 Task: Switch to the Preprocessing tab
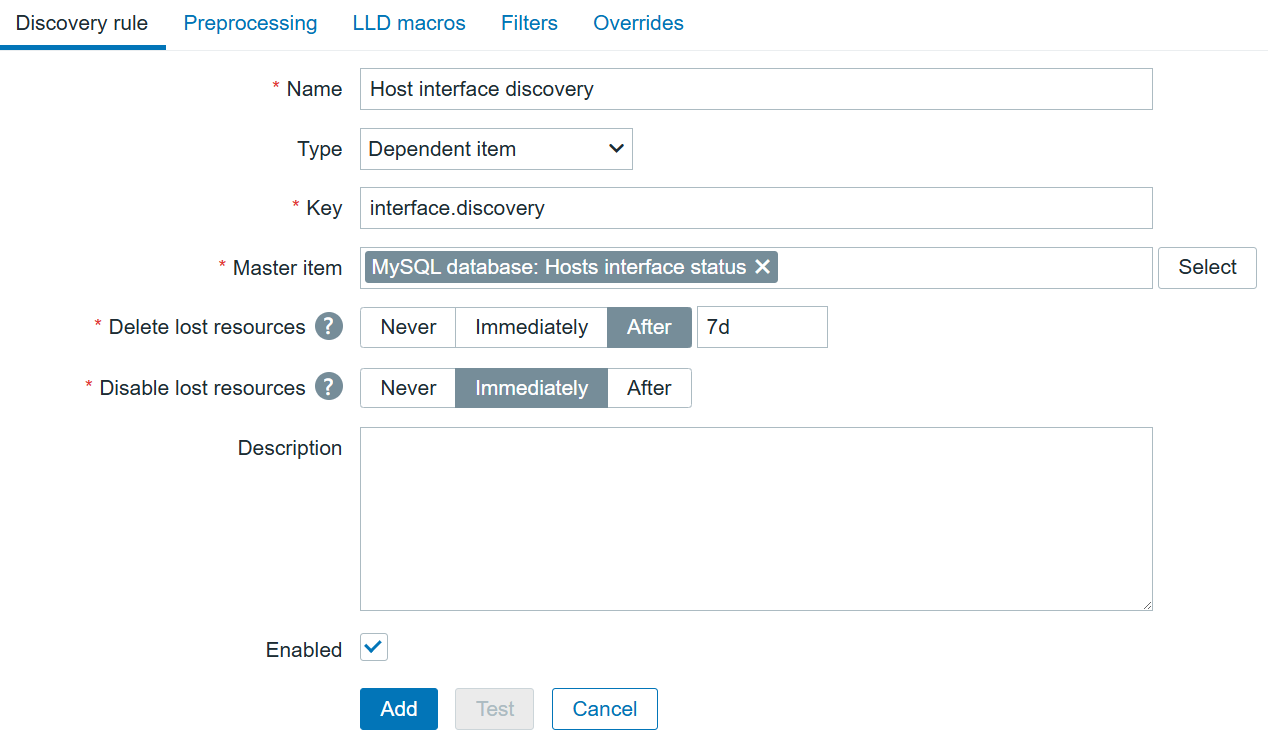coord(250,23)
